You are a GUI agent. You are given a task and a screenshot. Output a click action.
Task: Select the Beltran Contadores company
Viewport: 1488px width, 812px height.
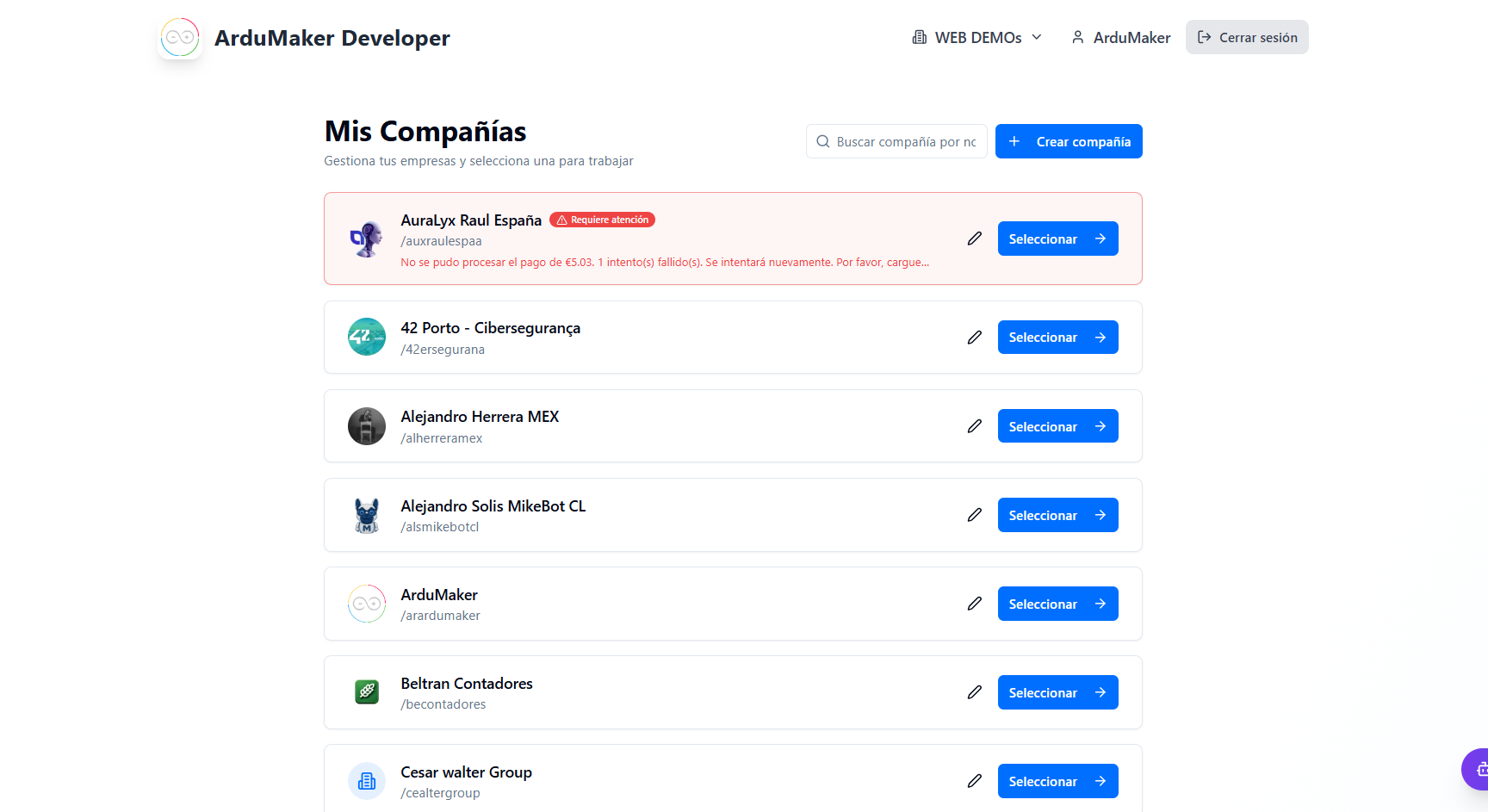coord(1057,692)
